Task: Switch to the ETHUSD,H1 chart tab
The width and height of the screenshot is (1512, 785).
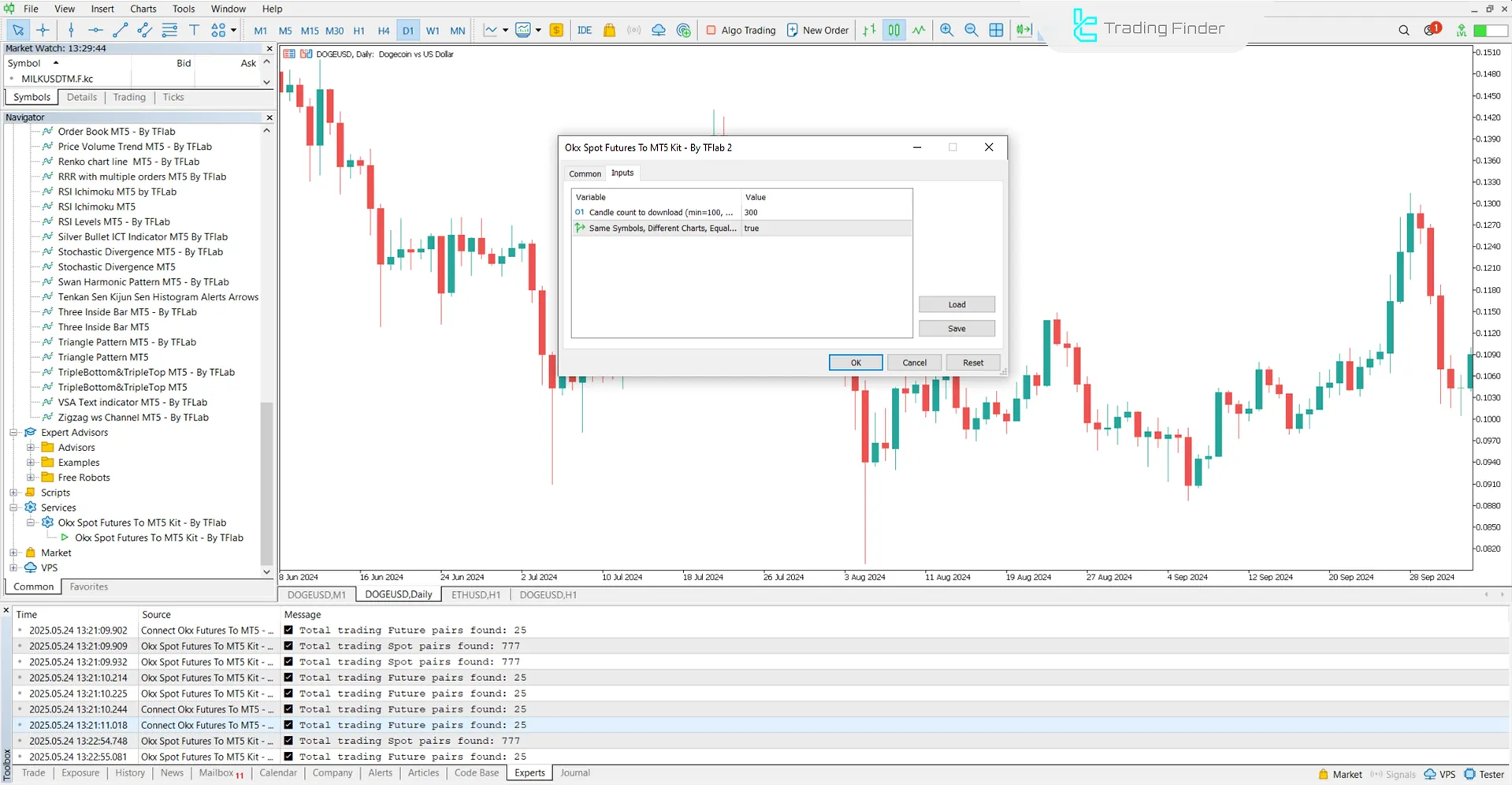Action: (x=475, y=594)
